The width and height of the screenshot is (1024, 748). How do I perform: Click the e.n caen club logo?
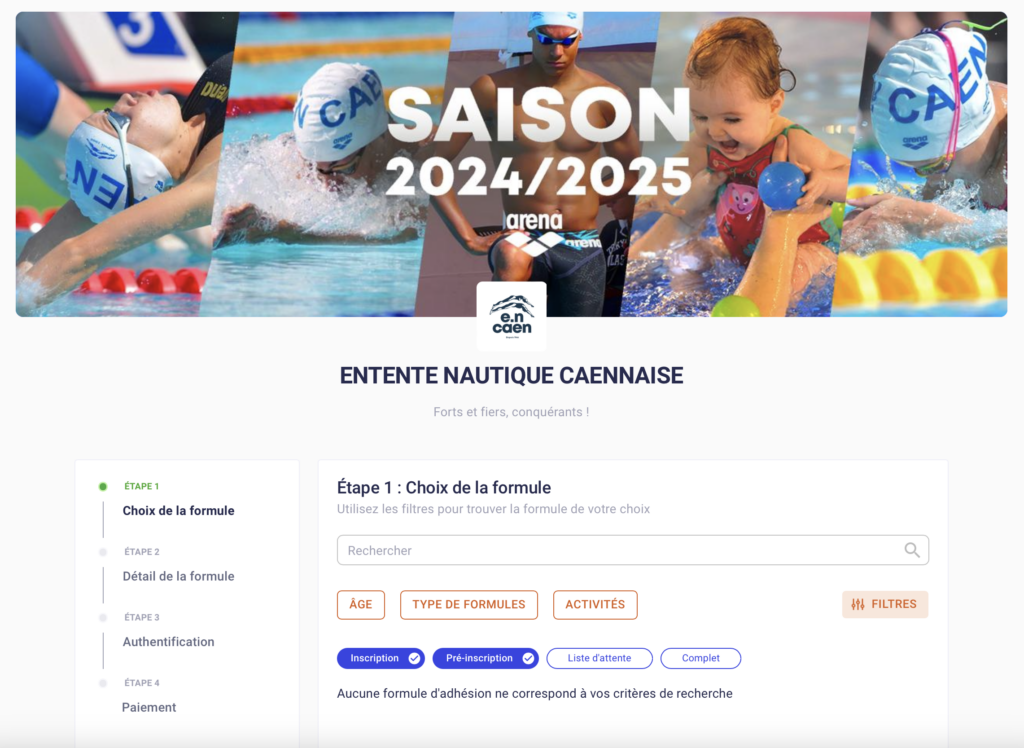(x=511, y=316)
